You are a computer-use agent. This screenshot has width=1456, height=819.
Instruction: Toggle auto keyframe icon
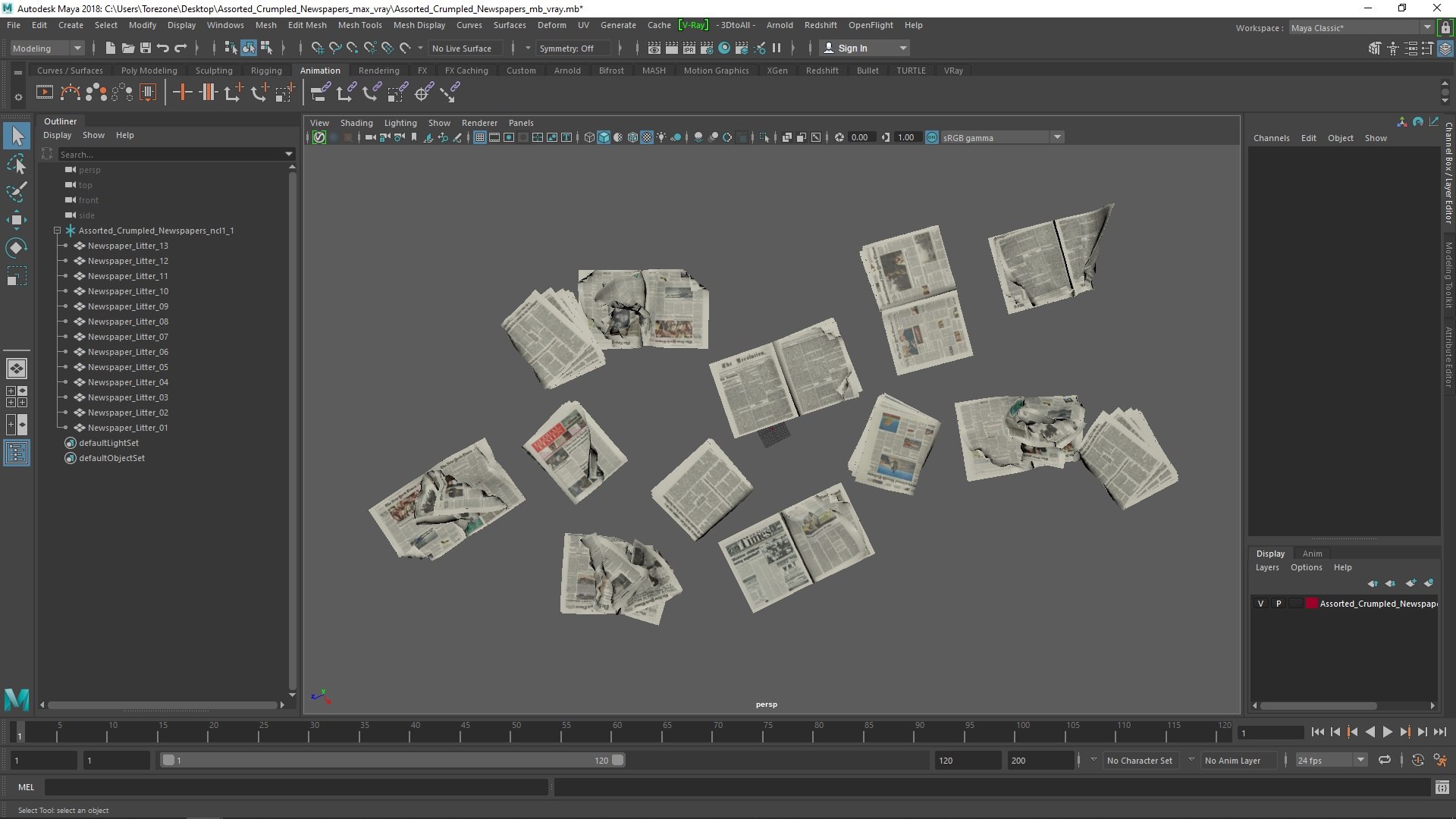click(1417, 760)
